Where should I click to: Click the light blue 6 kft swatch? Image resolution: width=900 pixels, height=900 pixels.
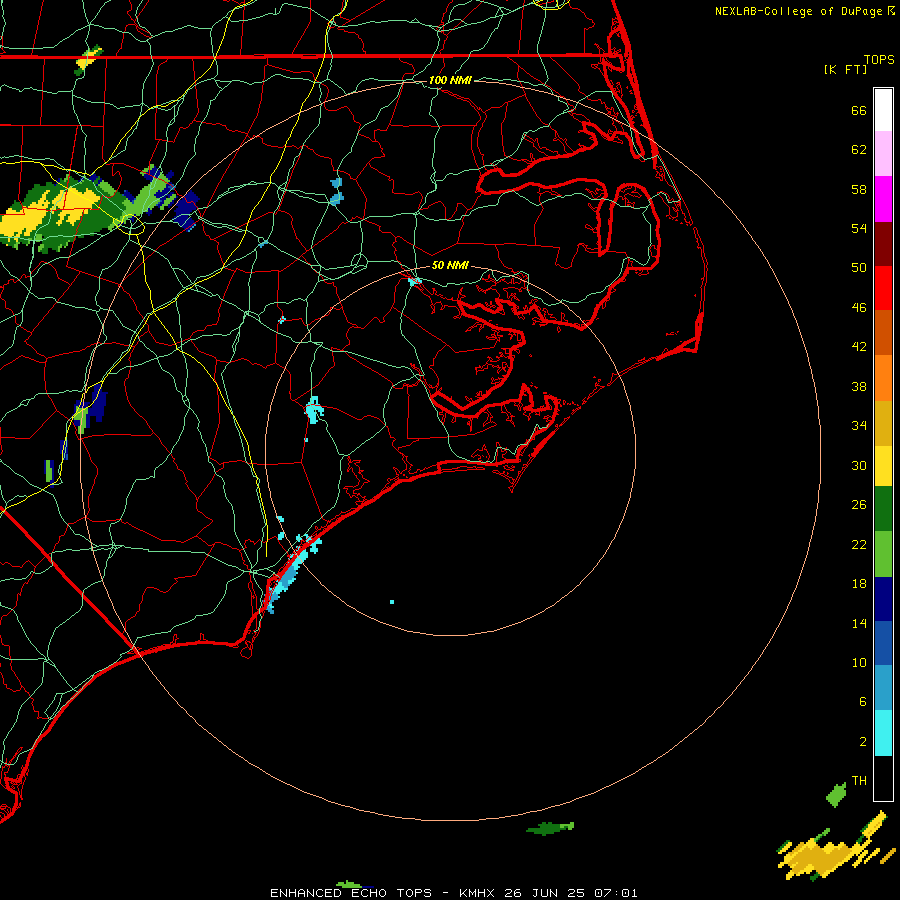point(883,688)
